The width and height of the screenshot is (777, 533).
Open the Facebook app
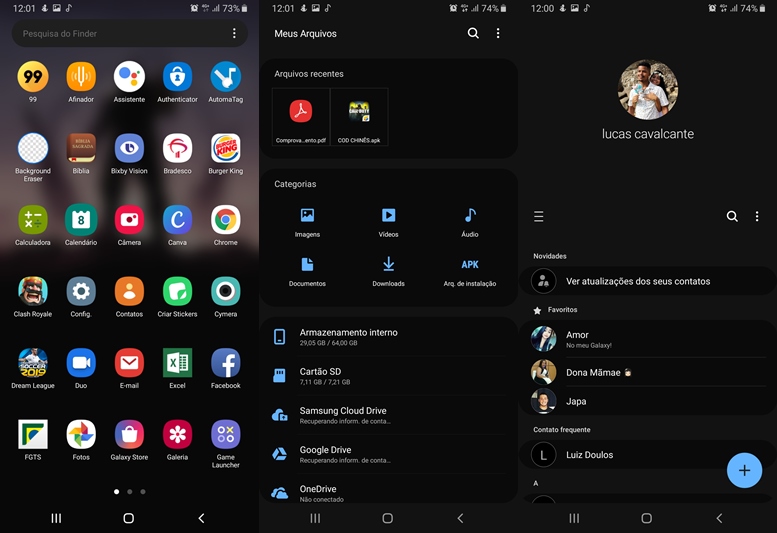click(225, 363)
